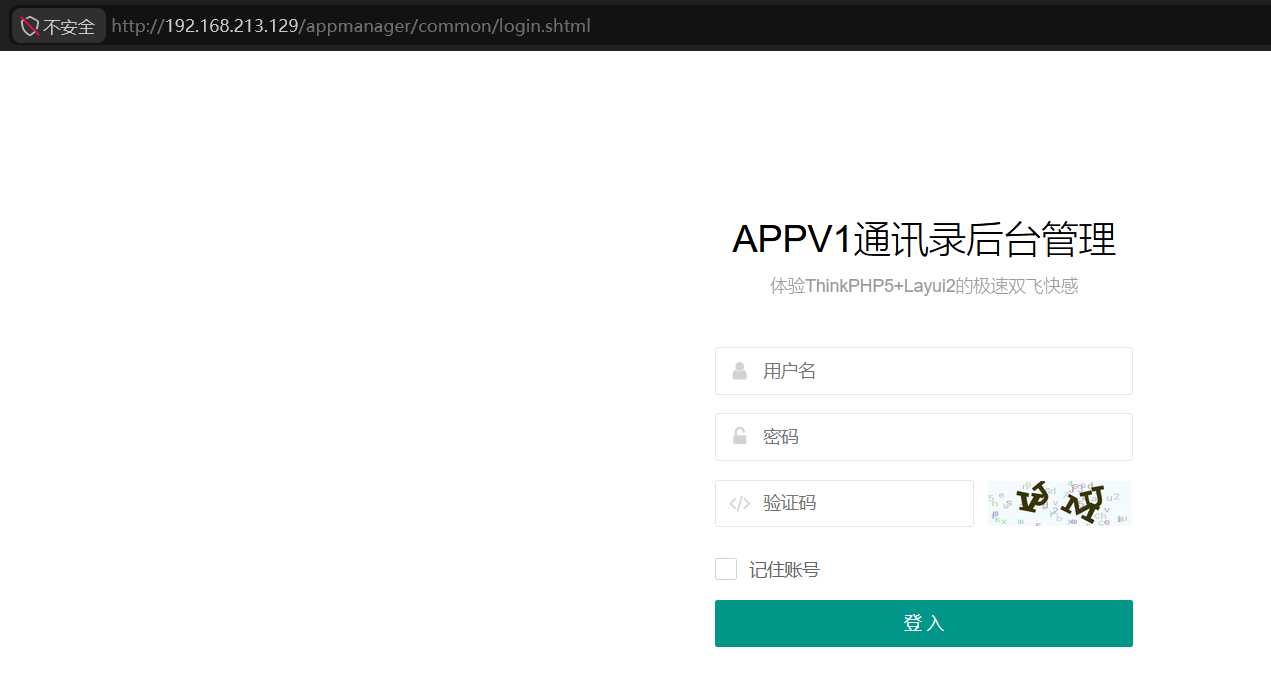Tick the 记住账号 checkbox
This screenshot has width=1271, height=689.
[726, 569]
